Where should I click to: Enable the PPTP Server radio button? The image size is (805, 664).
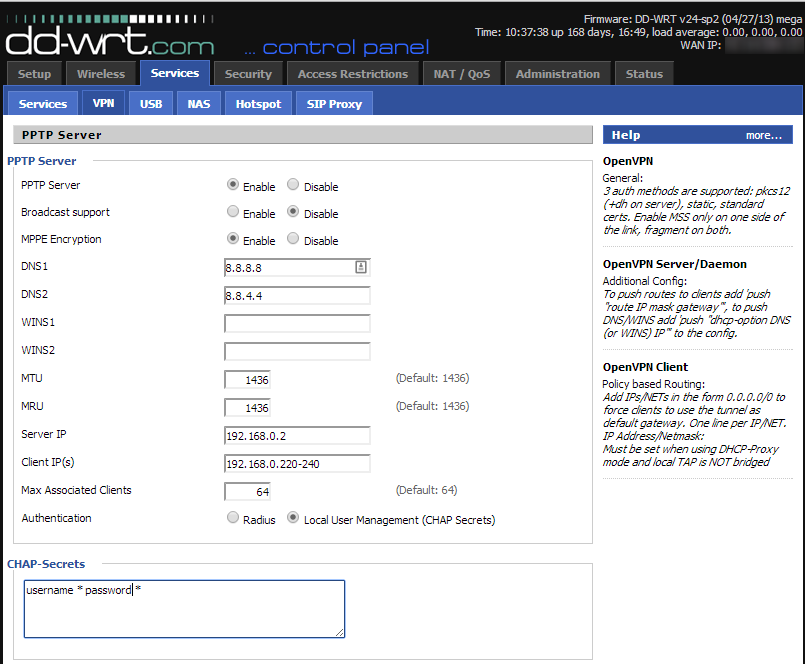click(x=233, y=185)
